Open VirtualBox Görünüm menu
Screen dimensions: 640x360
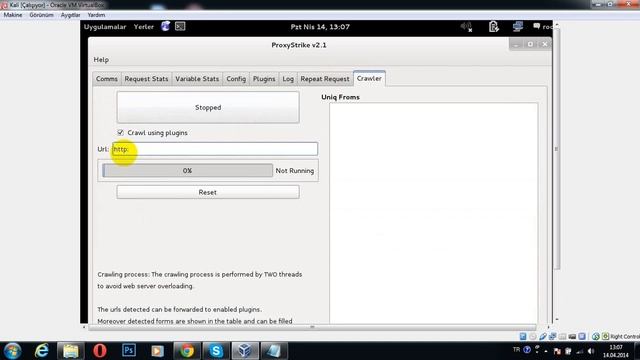pyautogui.click(x=41, y=15)
